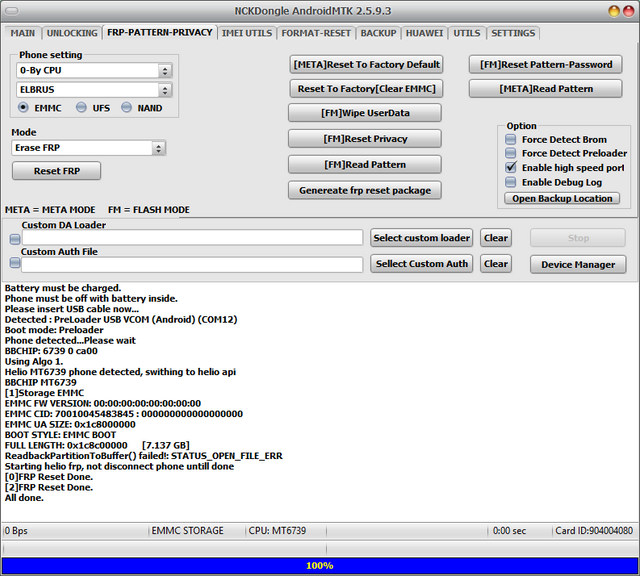The height and width of the screenshot is (576, 640).
Task: Click the [FM]Wipe UserData button
Action: pos(365,113)
